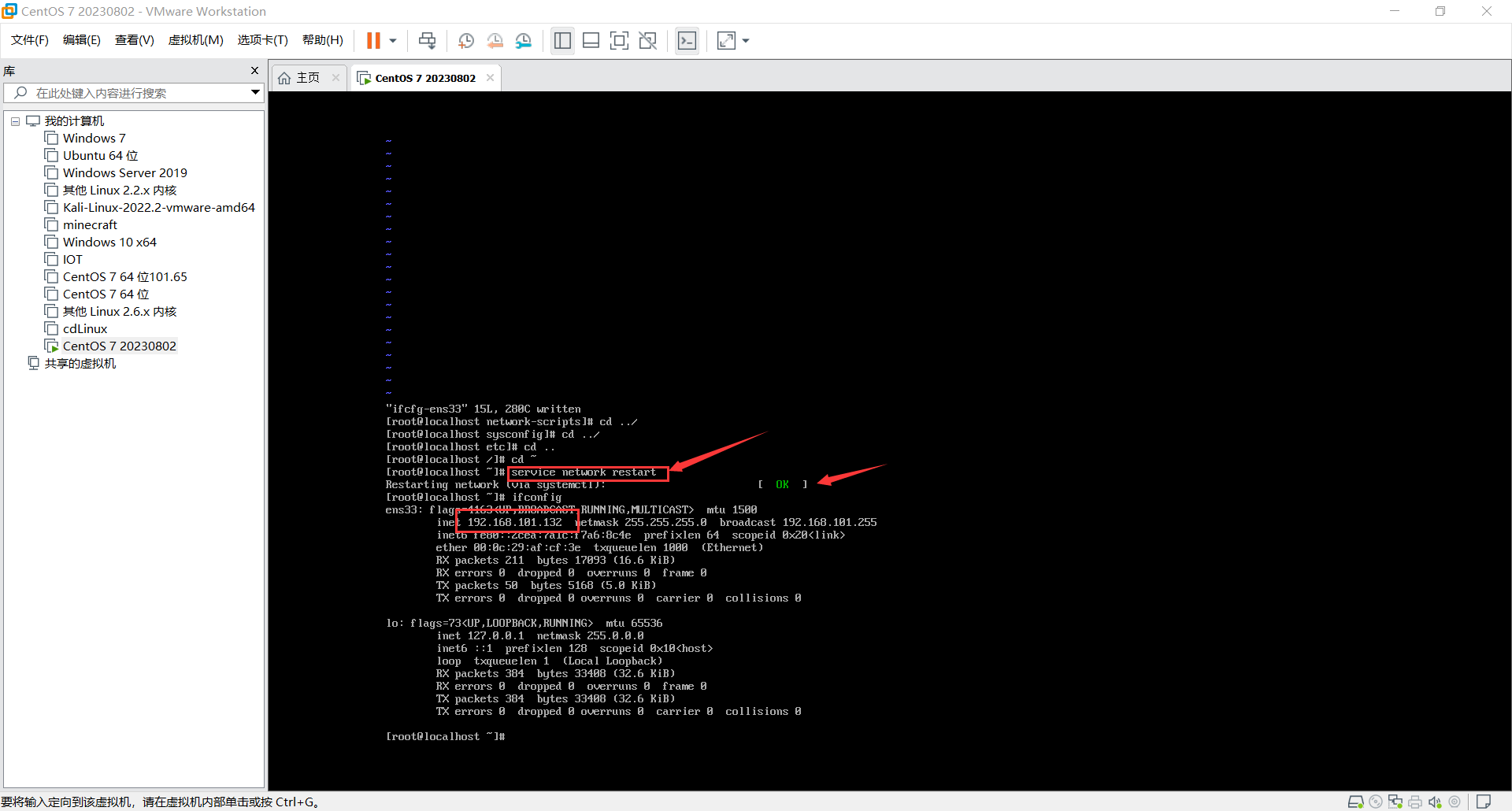This screenshot has width=1512, height=811.
Task: Select 其他 Linux 2.6.x 内核 virtual machine
Action: (x=119, y=312)
